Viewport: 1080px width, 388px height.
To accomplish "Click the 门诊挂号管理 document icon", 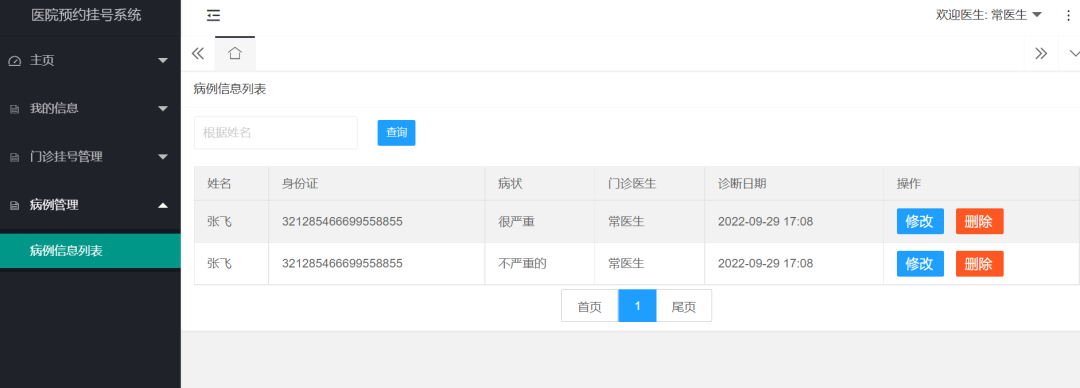I will point(14,157).
